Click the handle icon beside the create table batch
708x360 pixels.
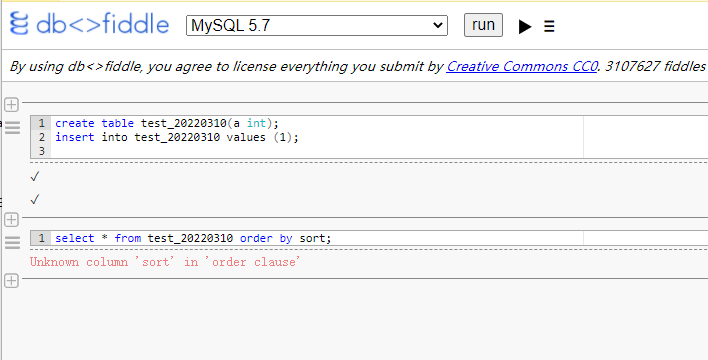coord(13,128)
